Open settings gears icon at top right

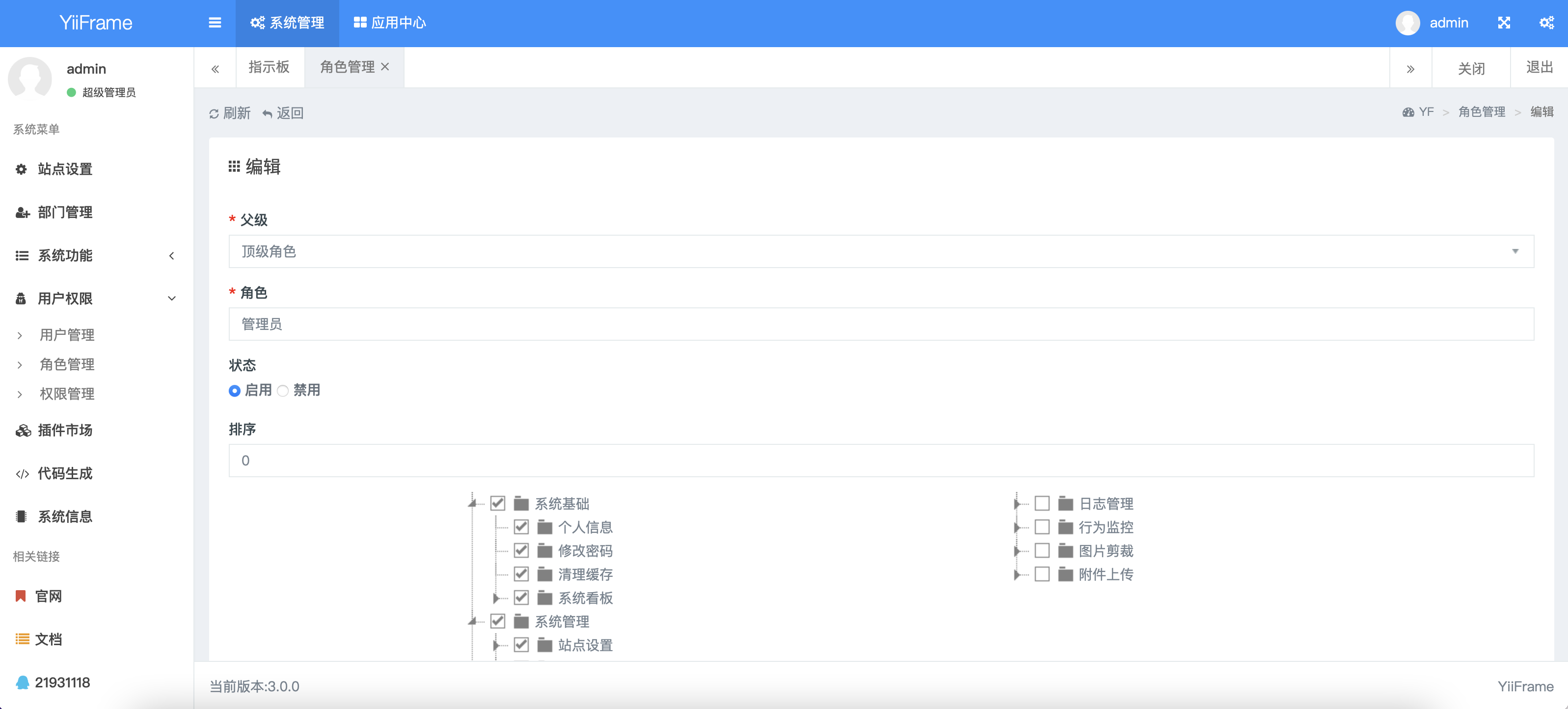[1546, 23]
